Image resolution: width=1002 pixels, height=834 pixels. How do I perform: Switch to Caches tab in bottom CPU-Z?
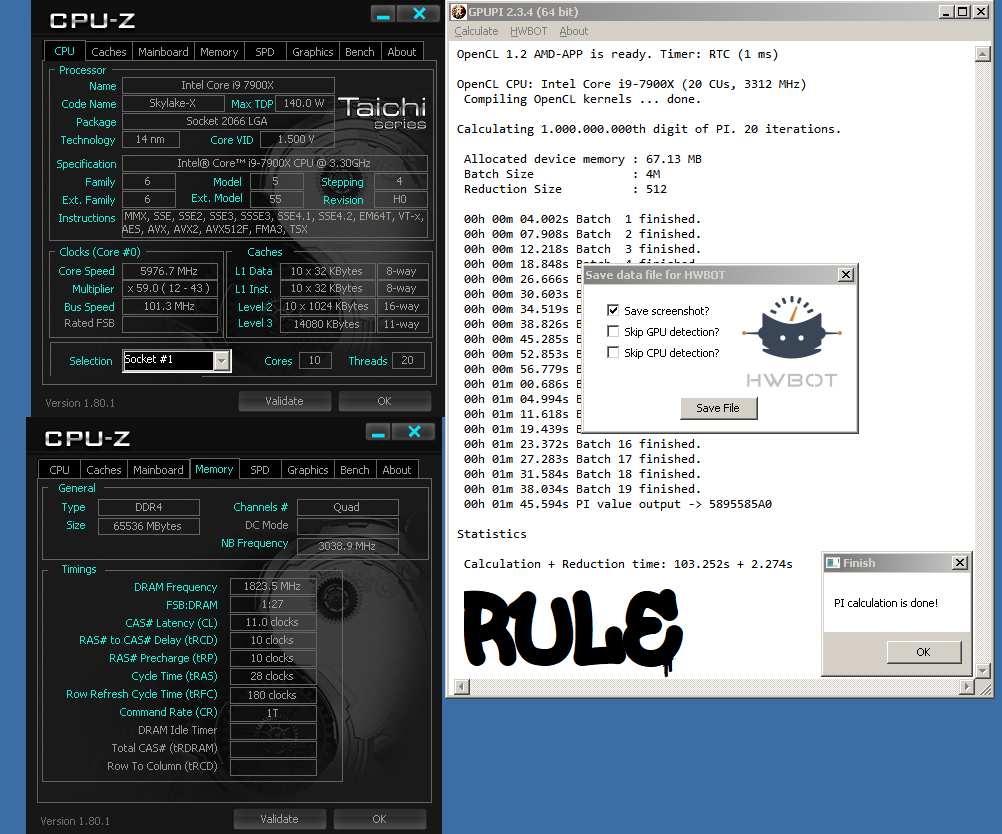point(104,470)
